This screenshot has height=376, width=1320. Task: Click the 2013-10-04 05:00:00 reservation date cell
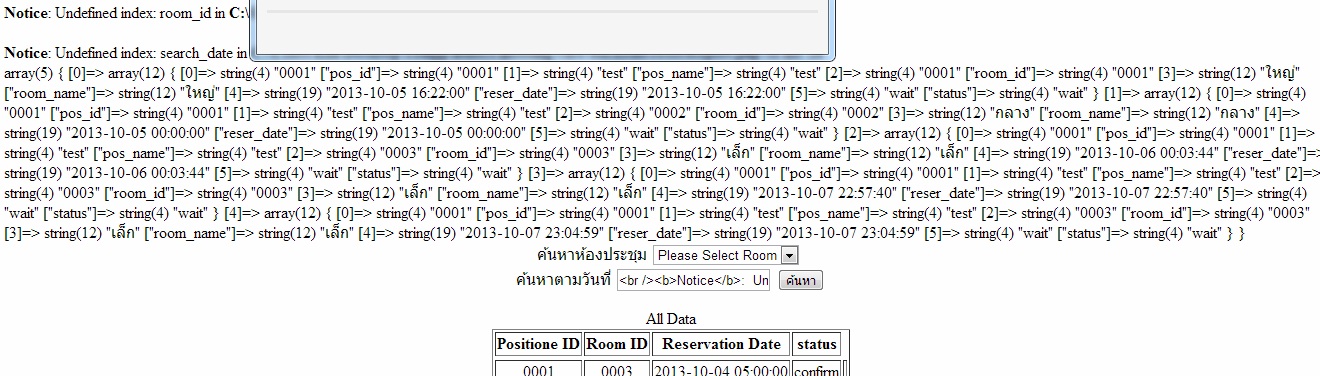(x=721, y=369)
